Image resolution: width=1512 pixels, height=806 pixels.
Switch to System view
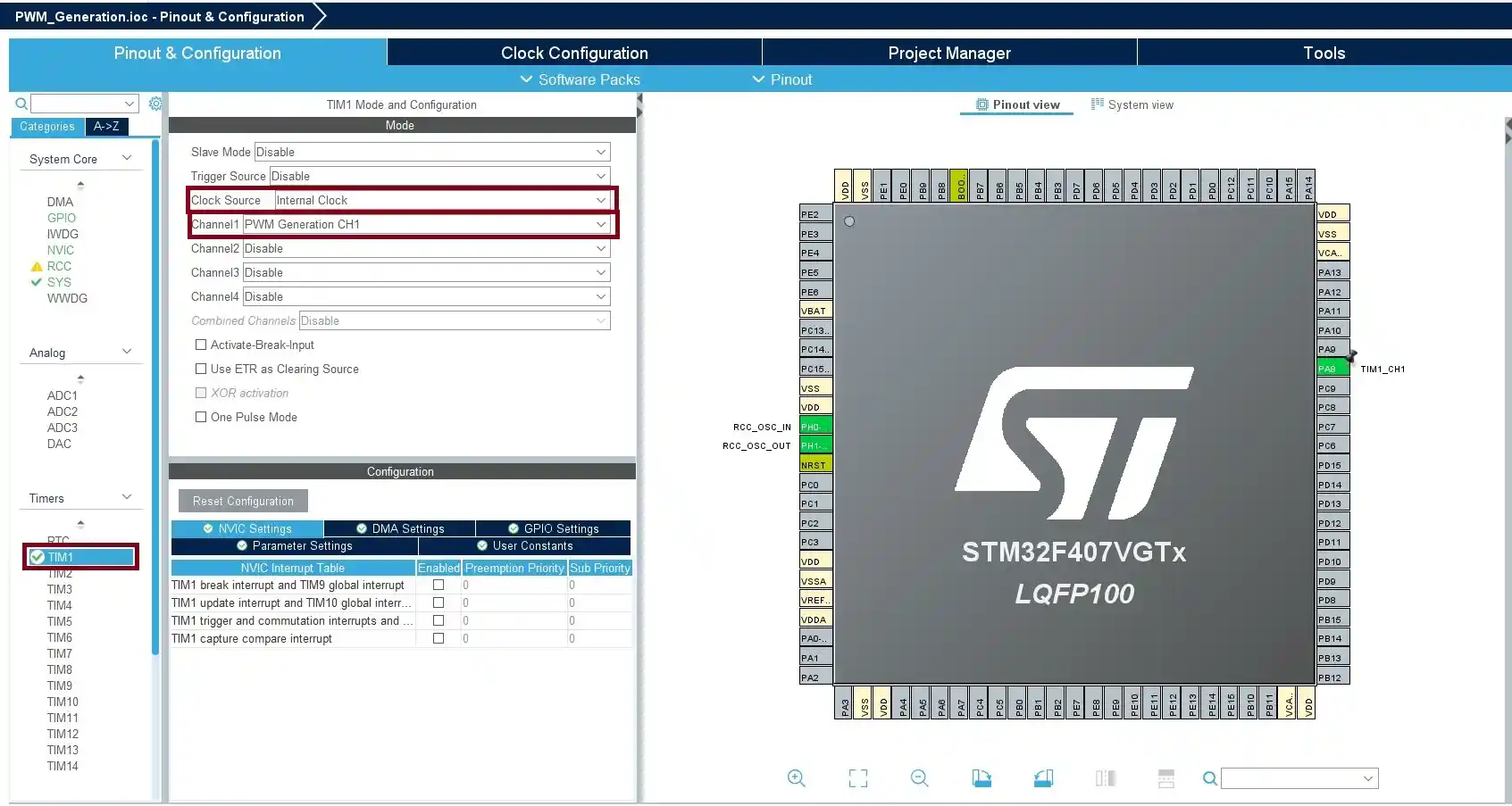point(1132,104)
